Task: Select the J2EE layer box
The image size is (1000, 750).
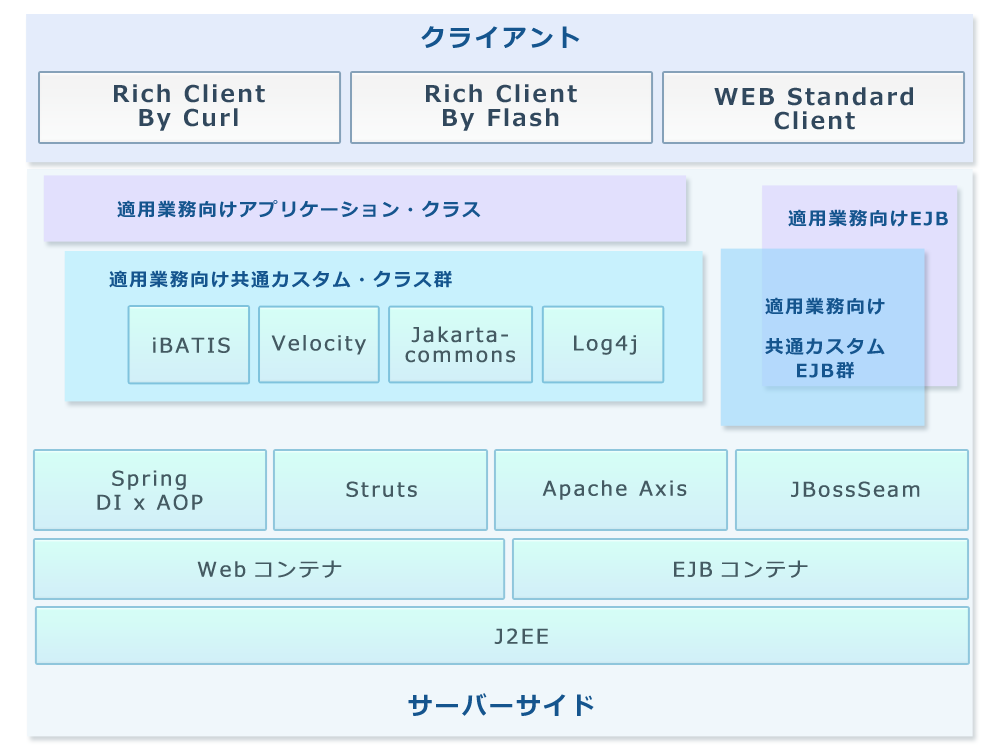Action: (x=503, y=636)
